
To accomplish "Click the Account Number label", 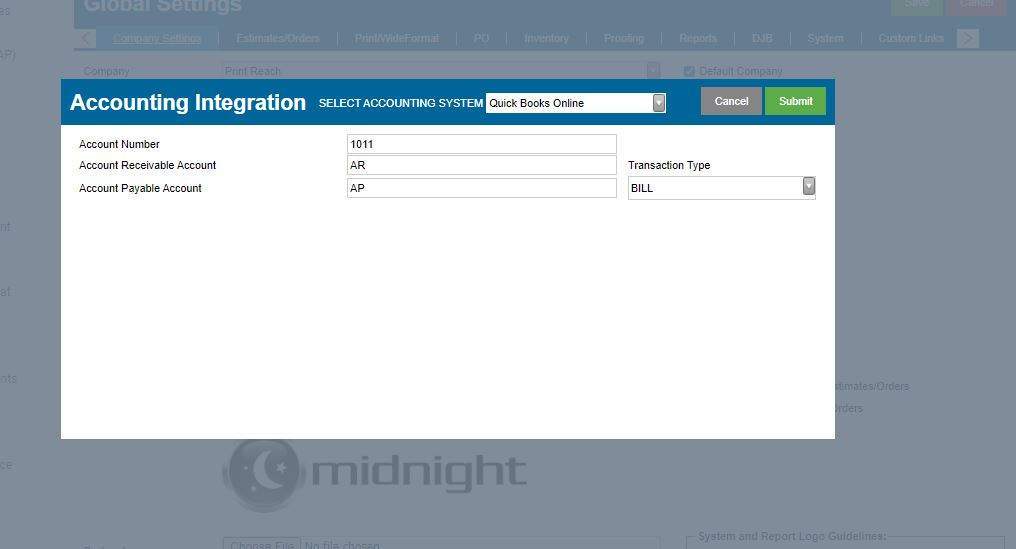I will coord(119,144).
